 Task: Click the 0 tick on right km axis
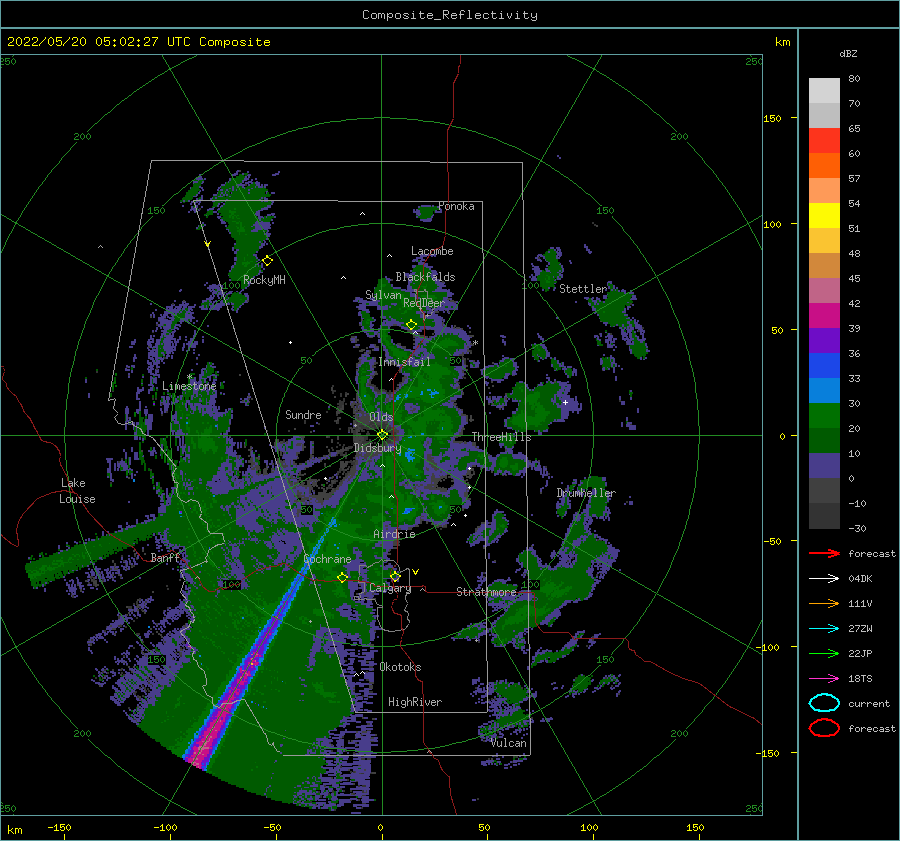(782, 436)
